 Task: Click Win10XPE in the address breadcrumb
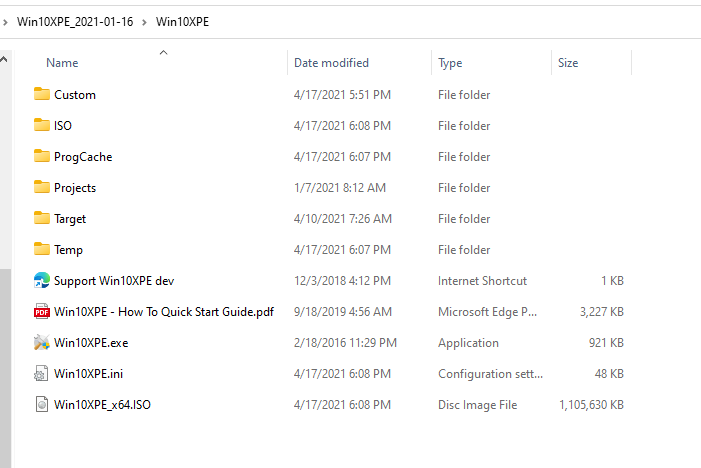point(182,22)
